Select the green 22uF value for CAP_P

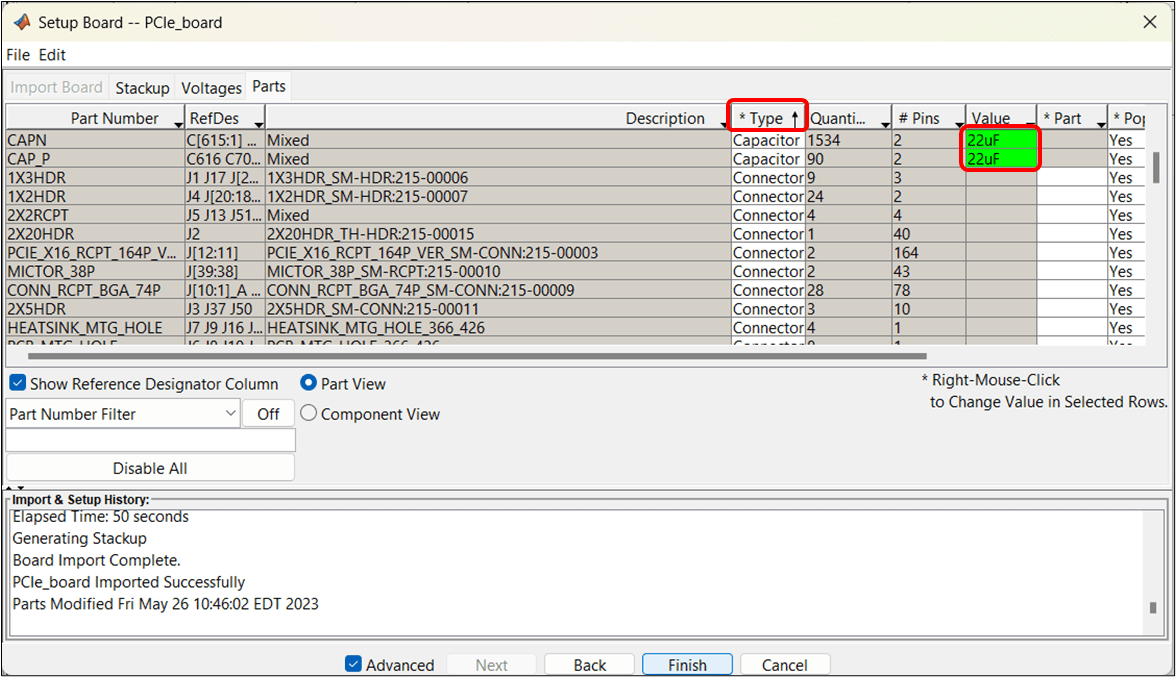point(1000,159)
